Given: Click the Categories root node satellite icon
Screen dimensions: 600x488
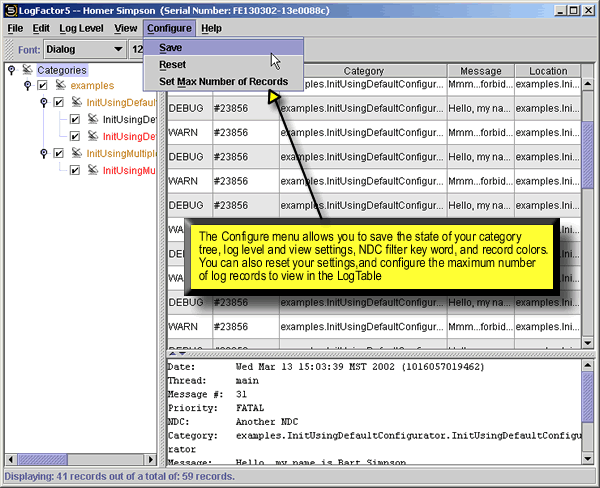Looking at the screenshot, I should click(28, 70).
